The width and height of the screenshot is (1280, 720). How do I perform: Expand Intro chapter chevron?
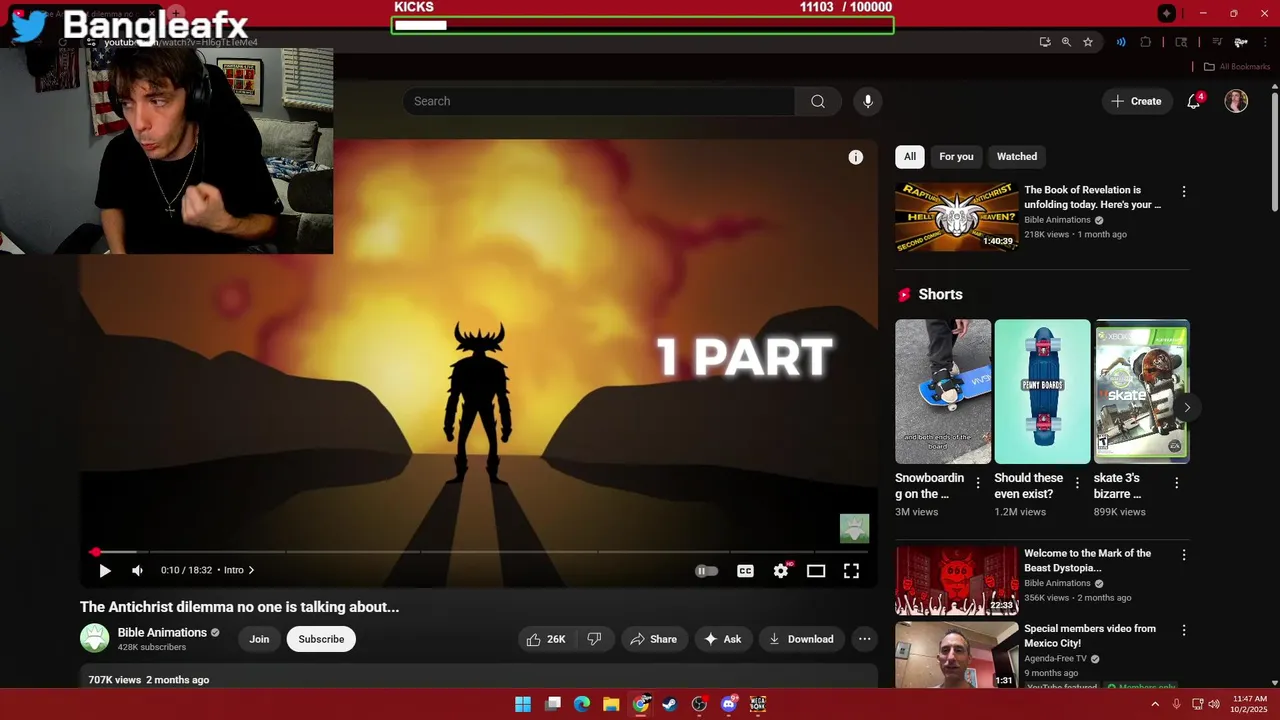(251, 570)
